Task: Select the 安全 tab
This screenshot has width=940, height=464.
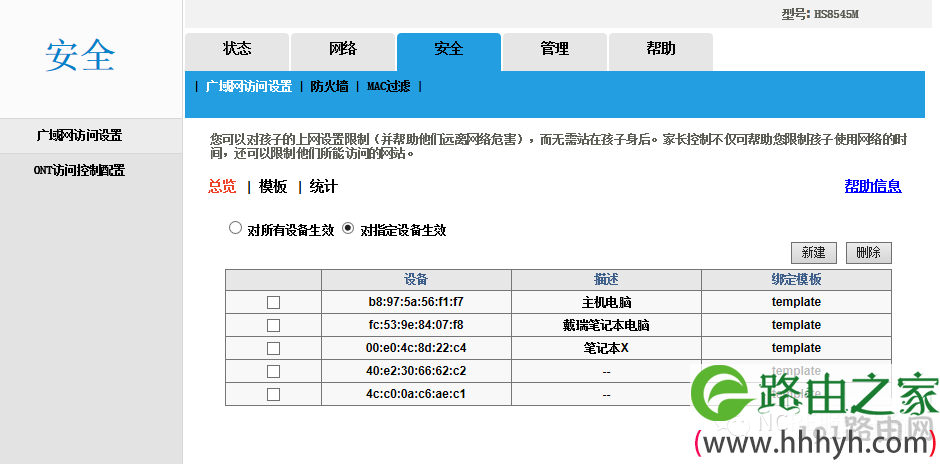Action: point(448,52)
